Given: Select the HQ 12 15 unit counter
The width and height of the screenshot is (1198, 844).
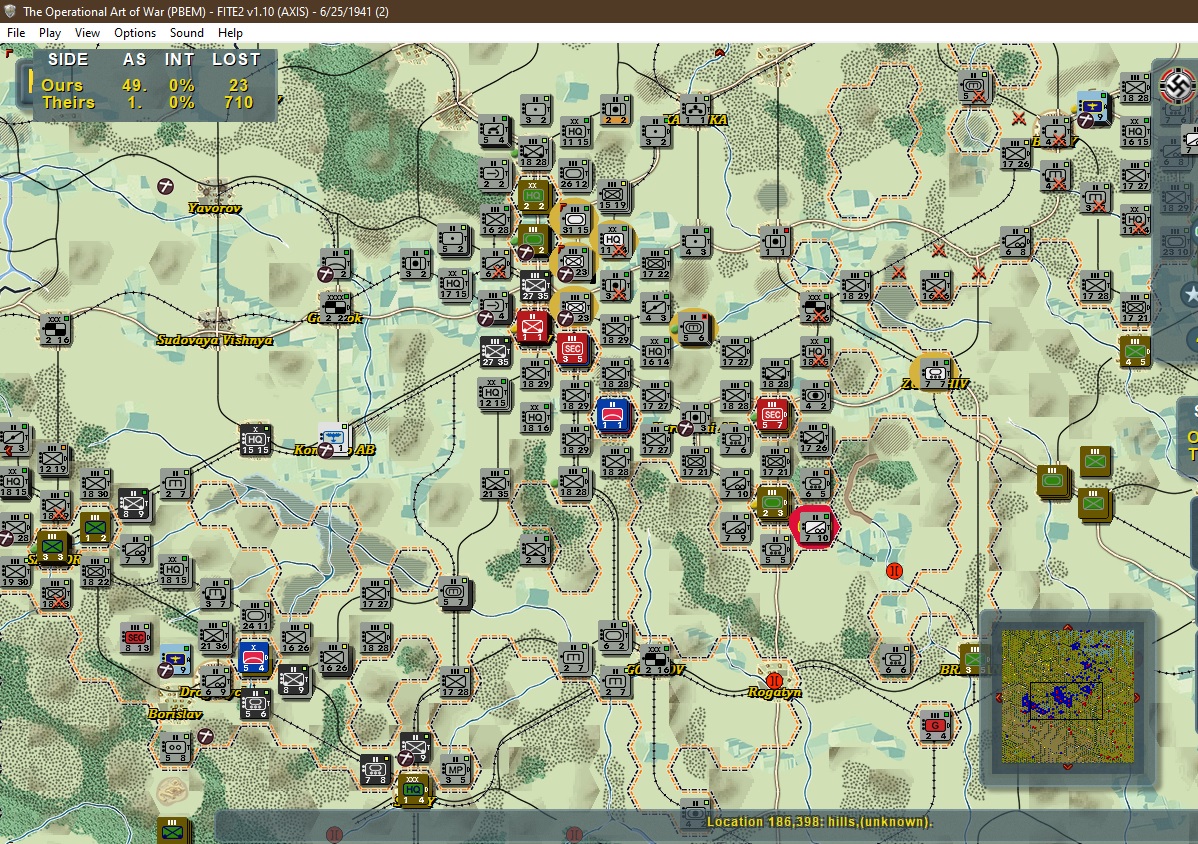Looking at the screenshot, I should coord(493,394).
